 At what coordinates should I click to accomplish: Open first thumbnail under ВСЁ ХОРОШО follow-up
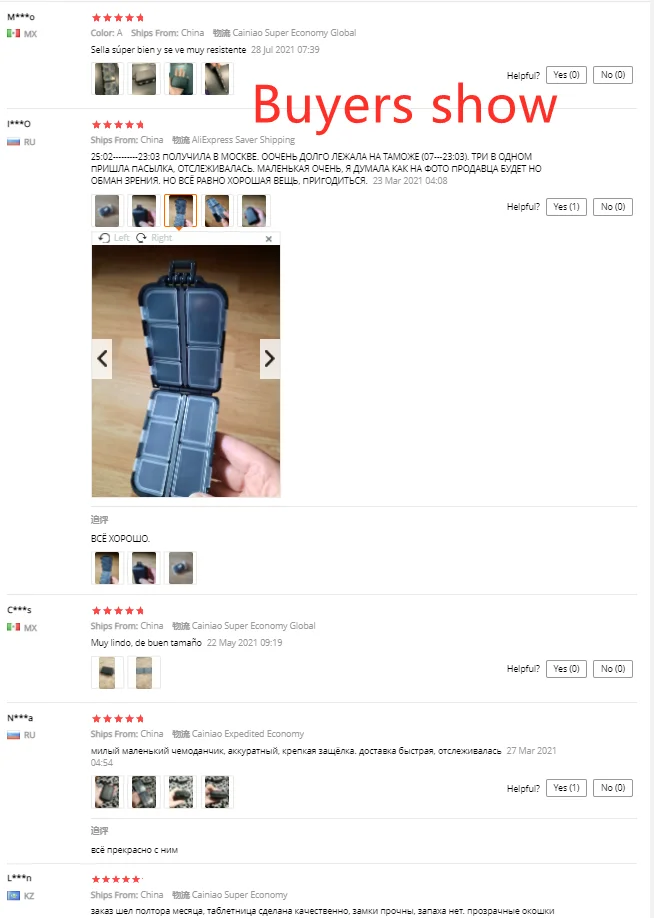[x=107, y=568]
